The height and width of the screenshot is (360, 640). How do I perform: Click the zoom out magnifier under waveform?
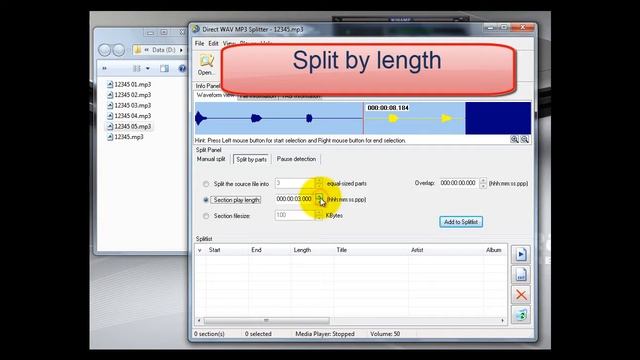(x=524, y=140)
